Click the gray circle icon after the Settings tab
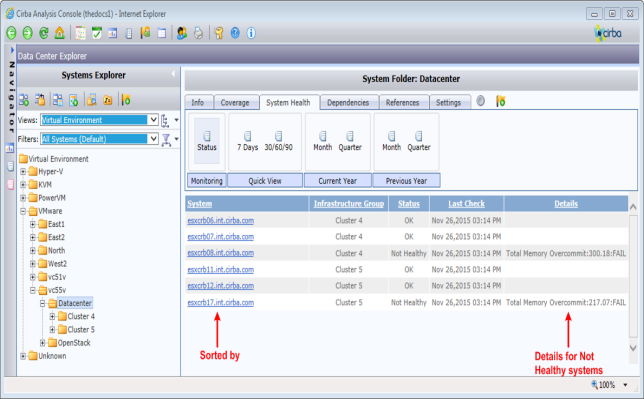This screenshot has width=644, height=399. pos(481,101)
